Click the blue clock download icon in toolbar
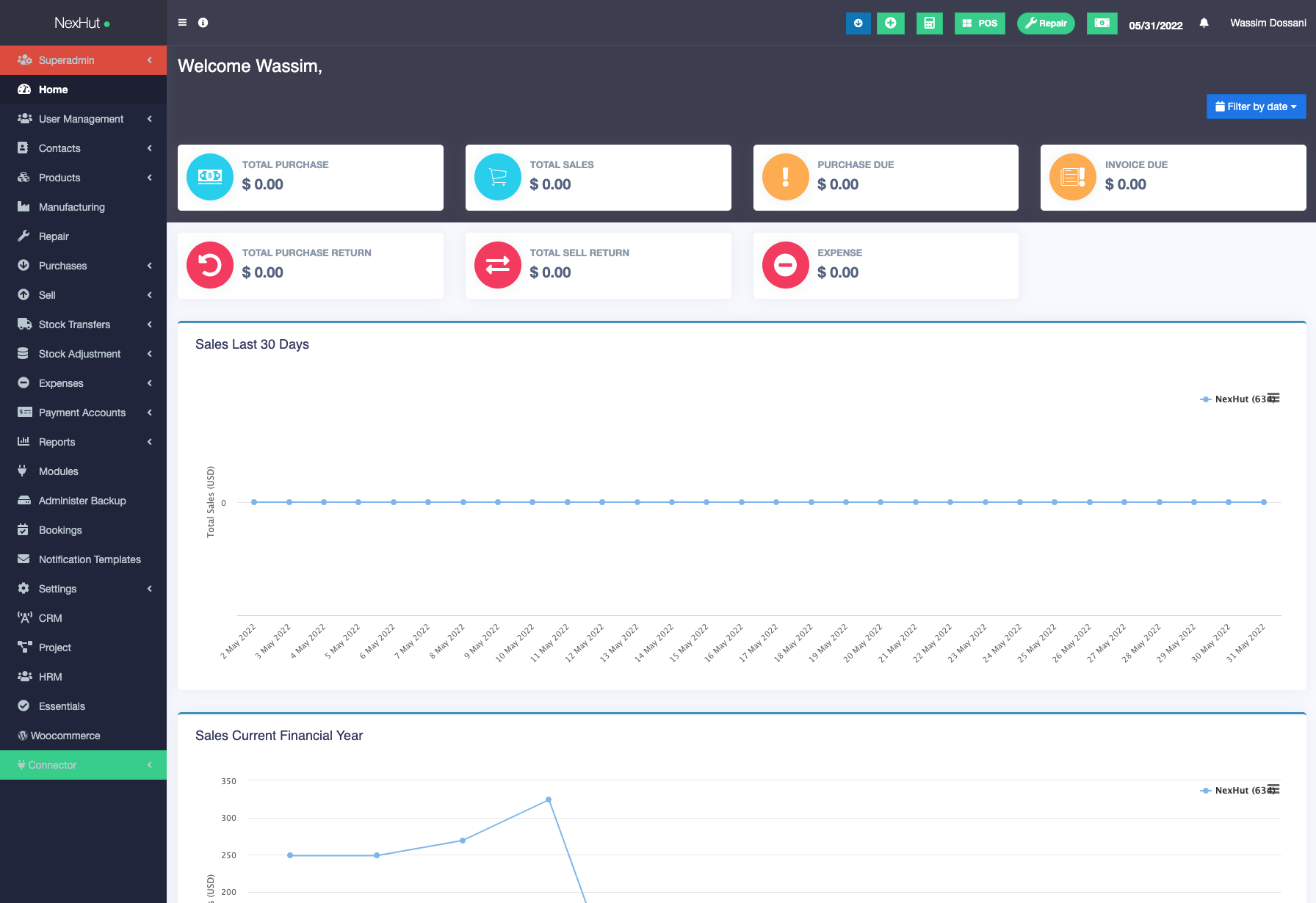1316x903 pixels. pyautogui.click(x=858, y=23)
